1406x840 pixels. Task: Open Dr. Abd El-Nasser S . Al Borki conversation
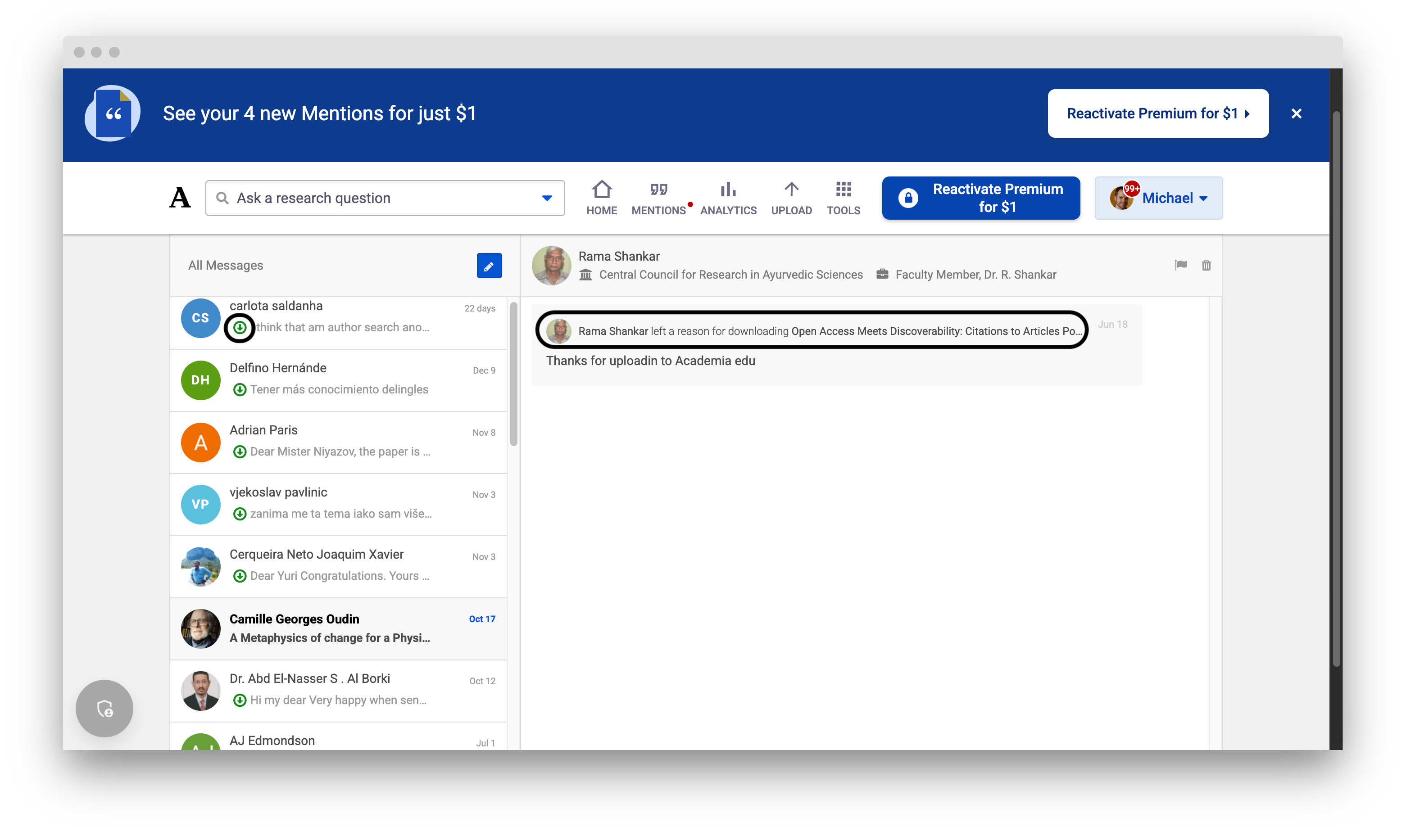click(338, 691)
